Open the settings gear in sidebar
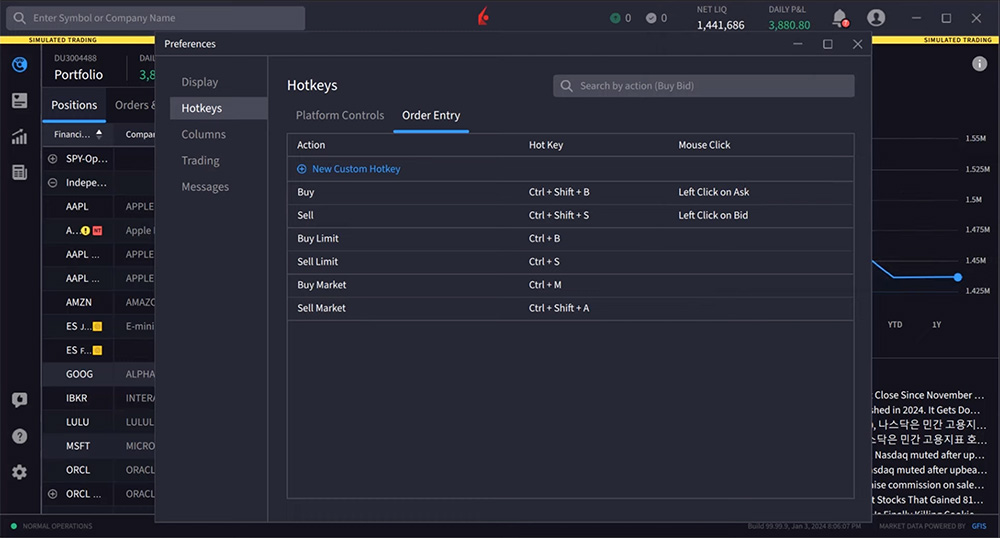The width and height of the screenshot is (1000, 538). click(x=19, y=472)
